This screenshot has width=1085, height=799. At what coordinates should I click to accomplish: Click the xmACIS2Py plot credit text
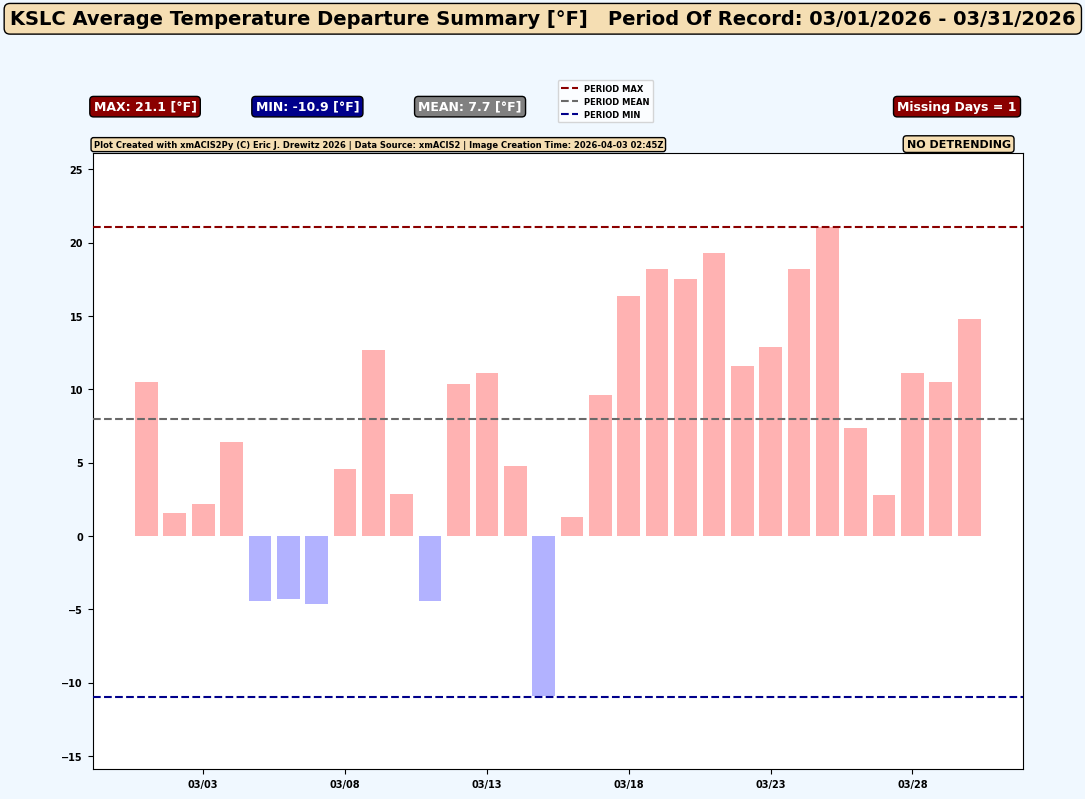(378, 145)
